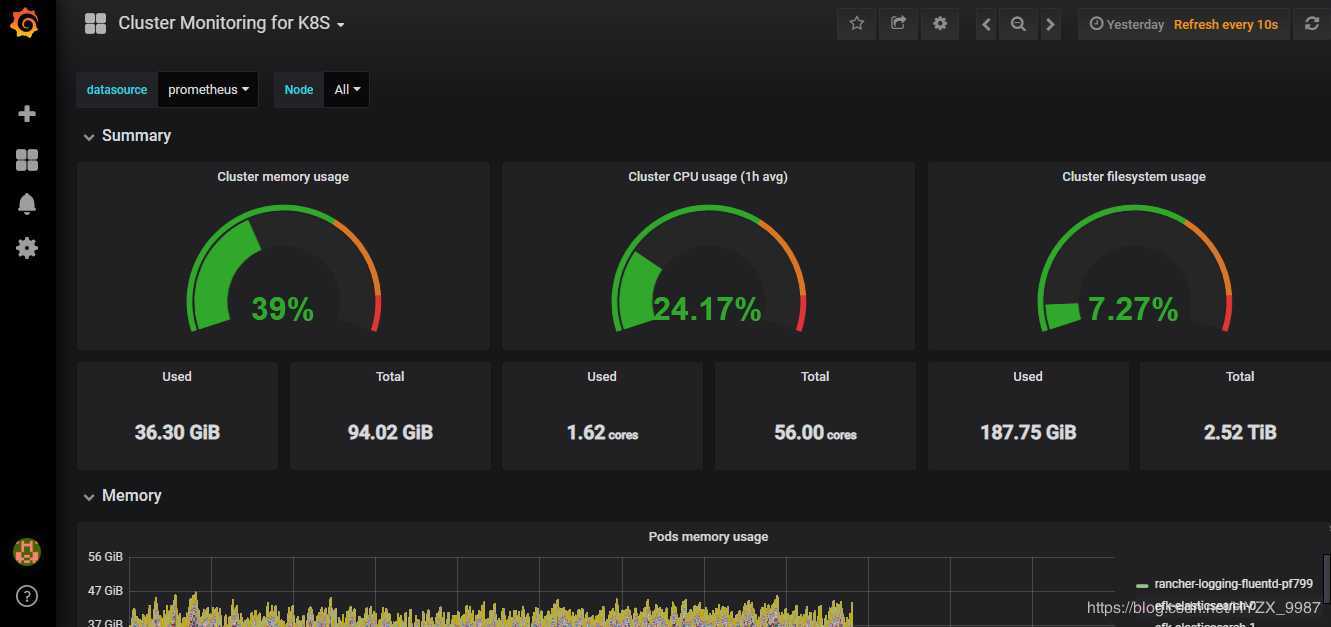Screen dimensions: 1331x627
Task: Open dashboard settings gear in top bar
Action: [940, 24]
